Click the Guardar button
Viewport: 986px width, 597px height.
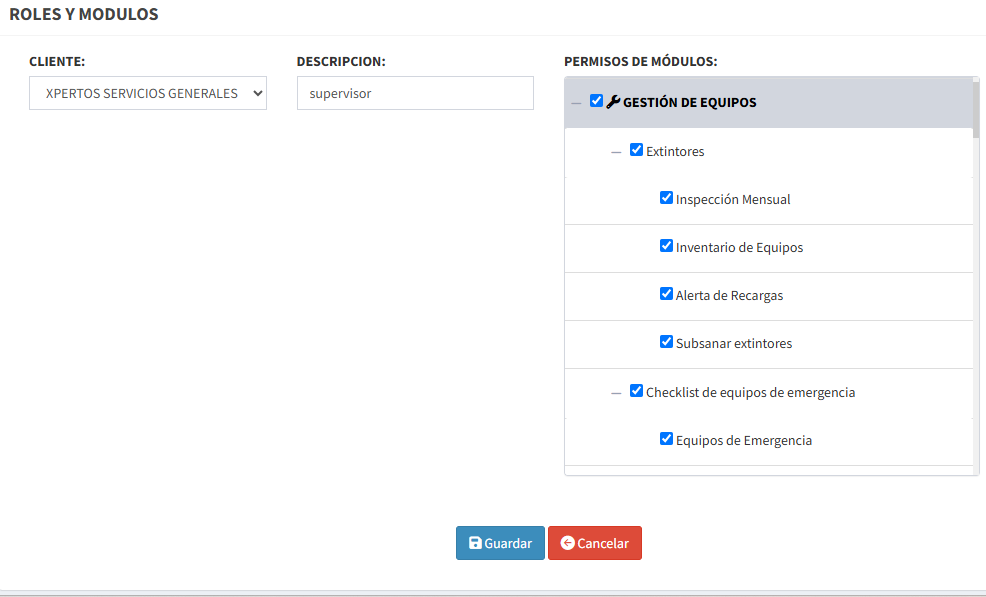(x=500, y=543)
